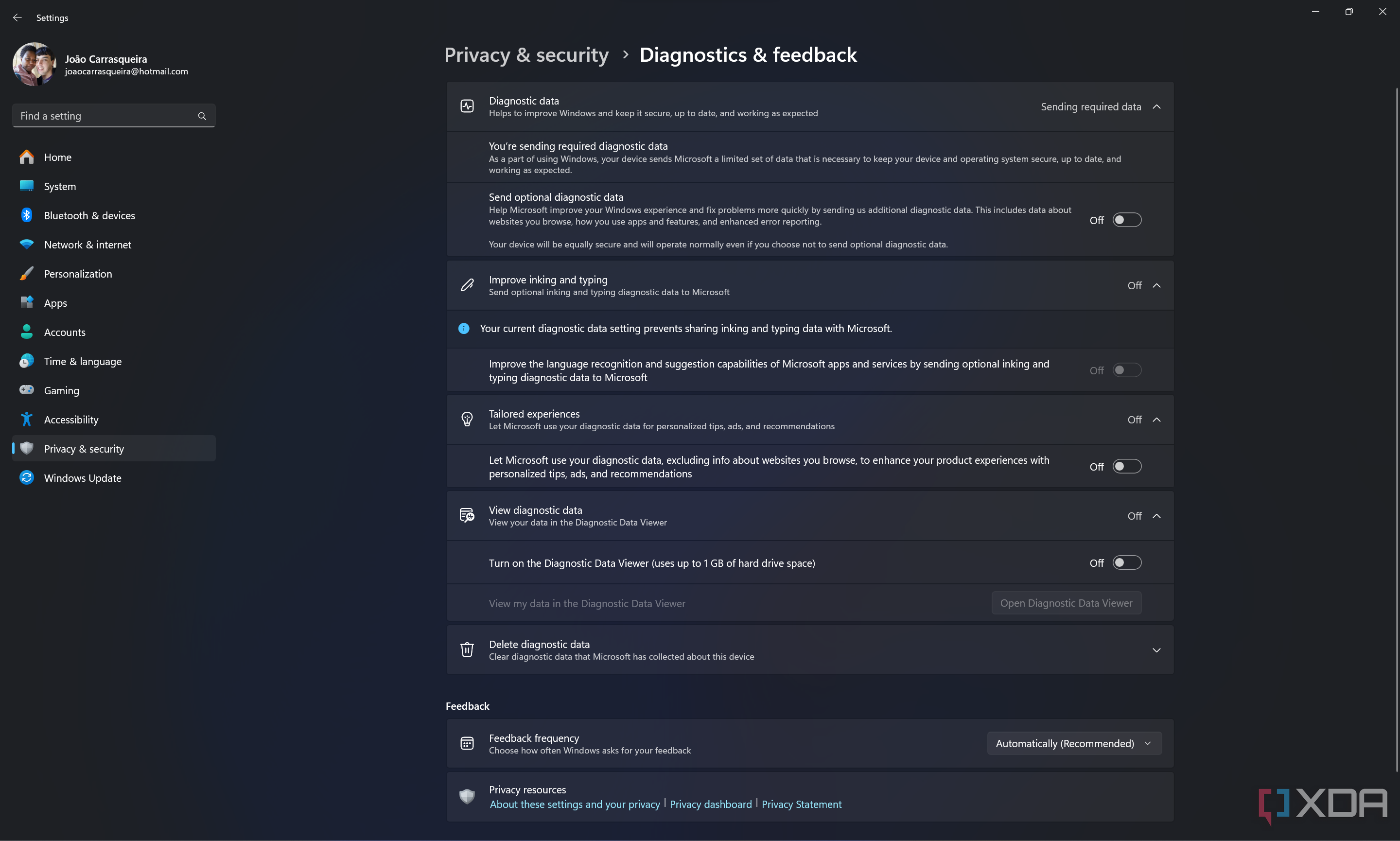Click Sending required data status text
The image size is (1400, 841).
1091,106
